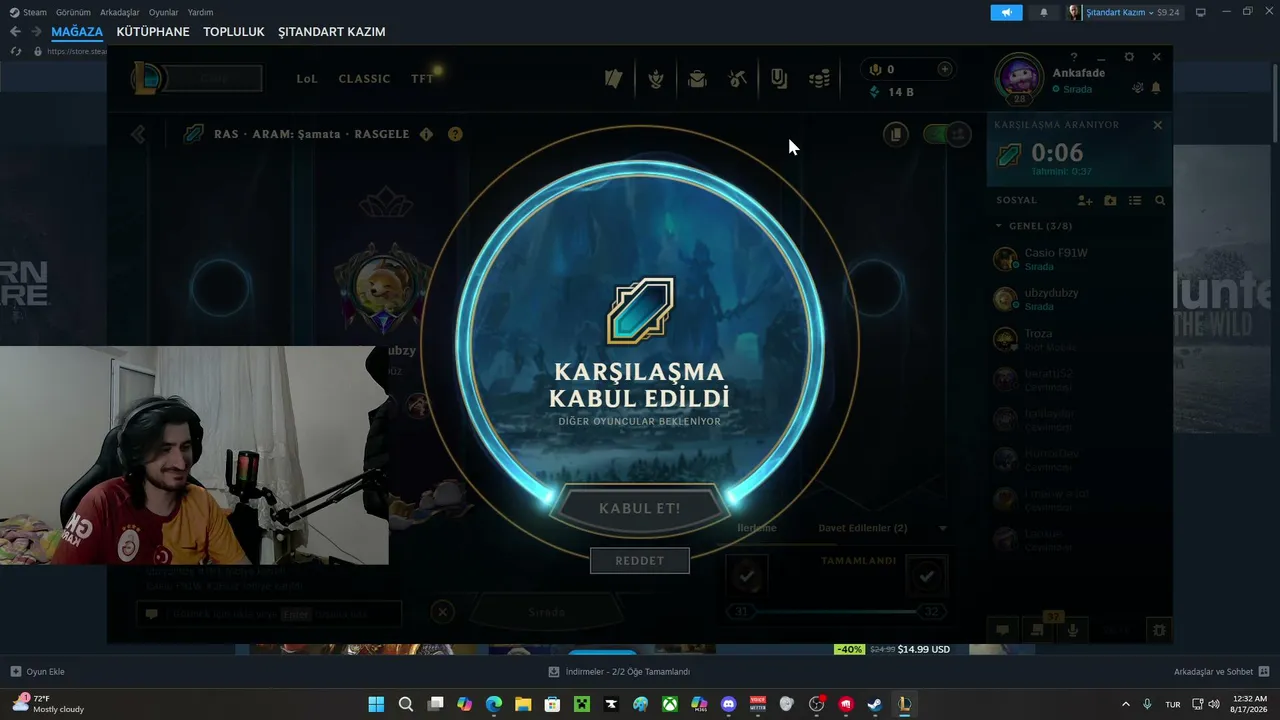Click the Ankafade profile avatar
The width and height of the screenshot is (1280, 720).
coord(1019,78)
